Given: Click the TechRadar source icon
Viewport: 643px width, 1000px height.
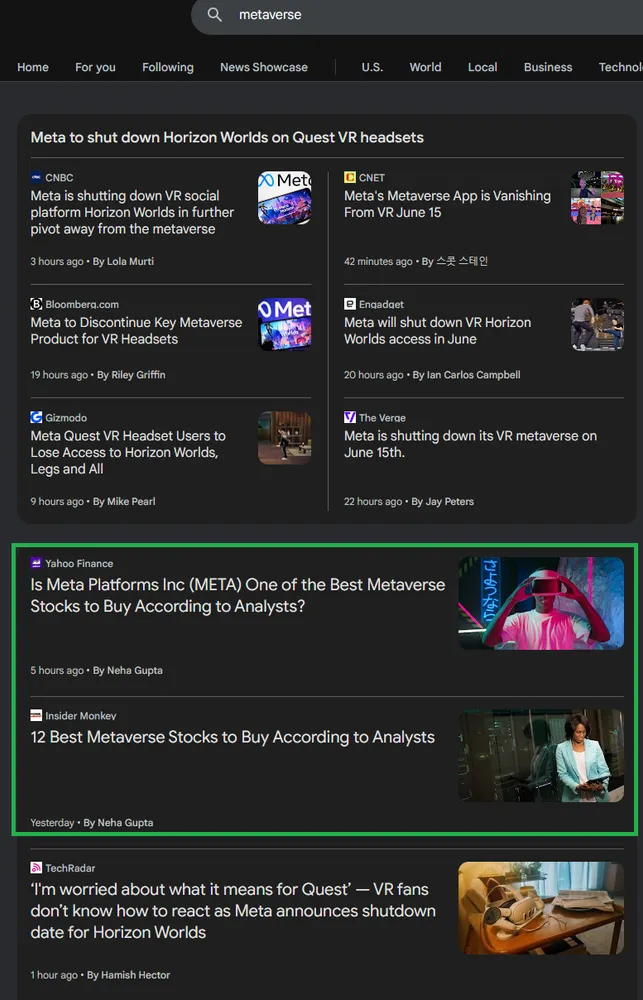Looking at the screenshot, I should (36, 868).
